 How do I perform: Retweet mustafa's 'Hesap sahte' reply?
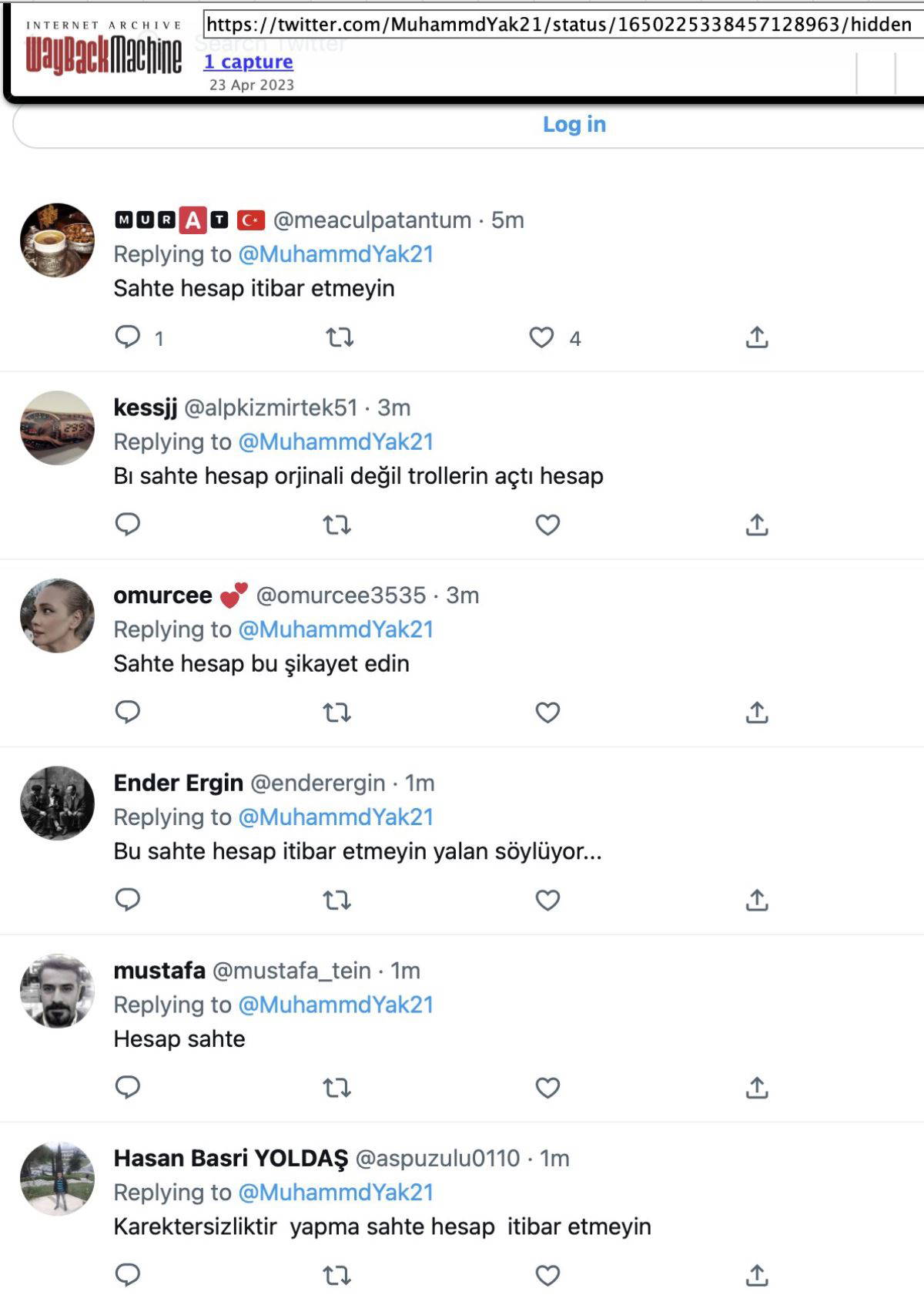pyautogui.click(x=337, y=1088)
